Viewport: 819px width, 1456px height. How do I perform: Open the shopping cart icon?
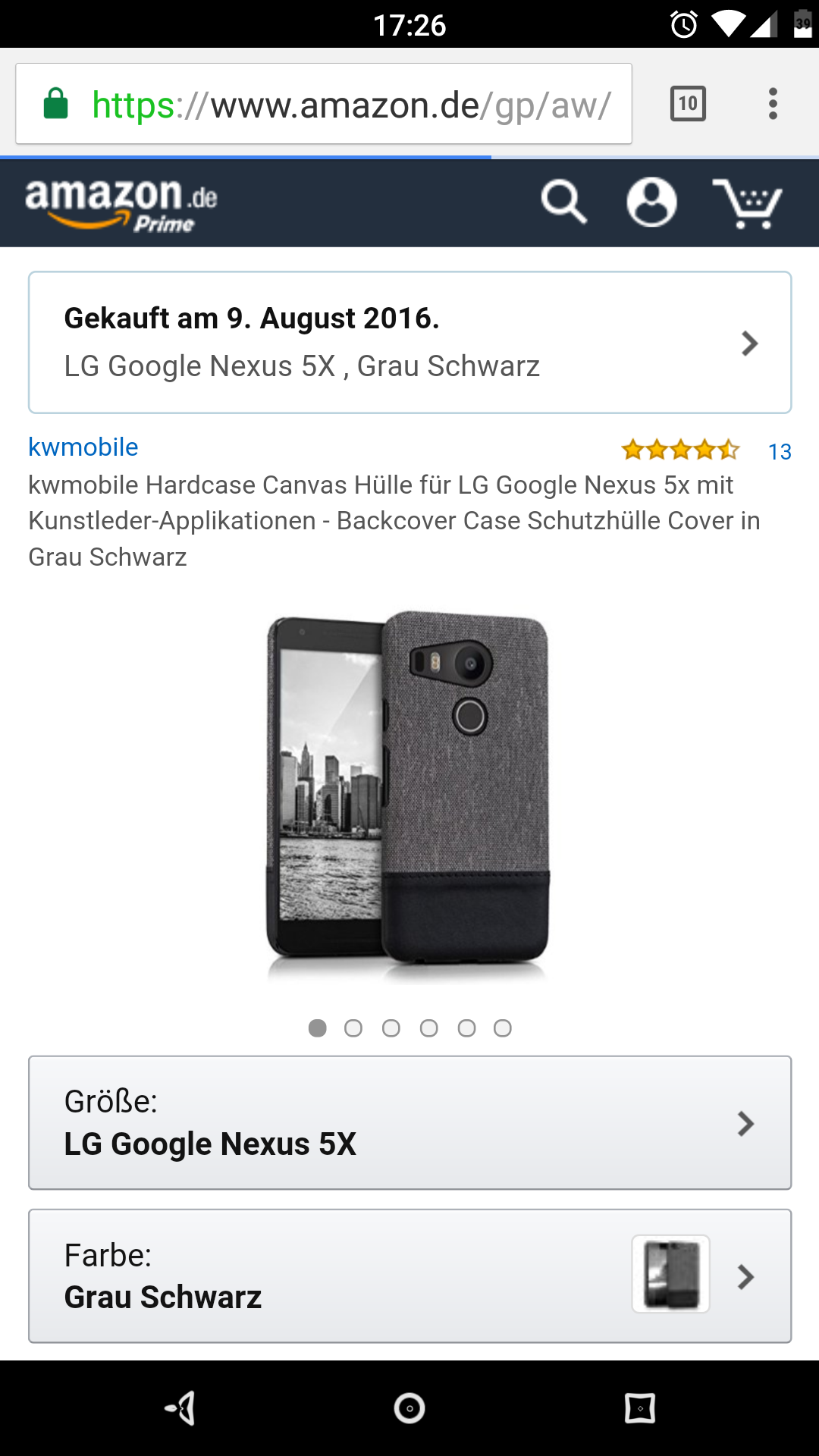(x=747, y=203)
